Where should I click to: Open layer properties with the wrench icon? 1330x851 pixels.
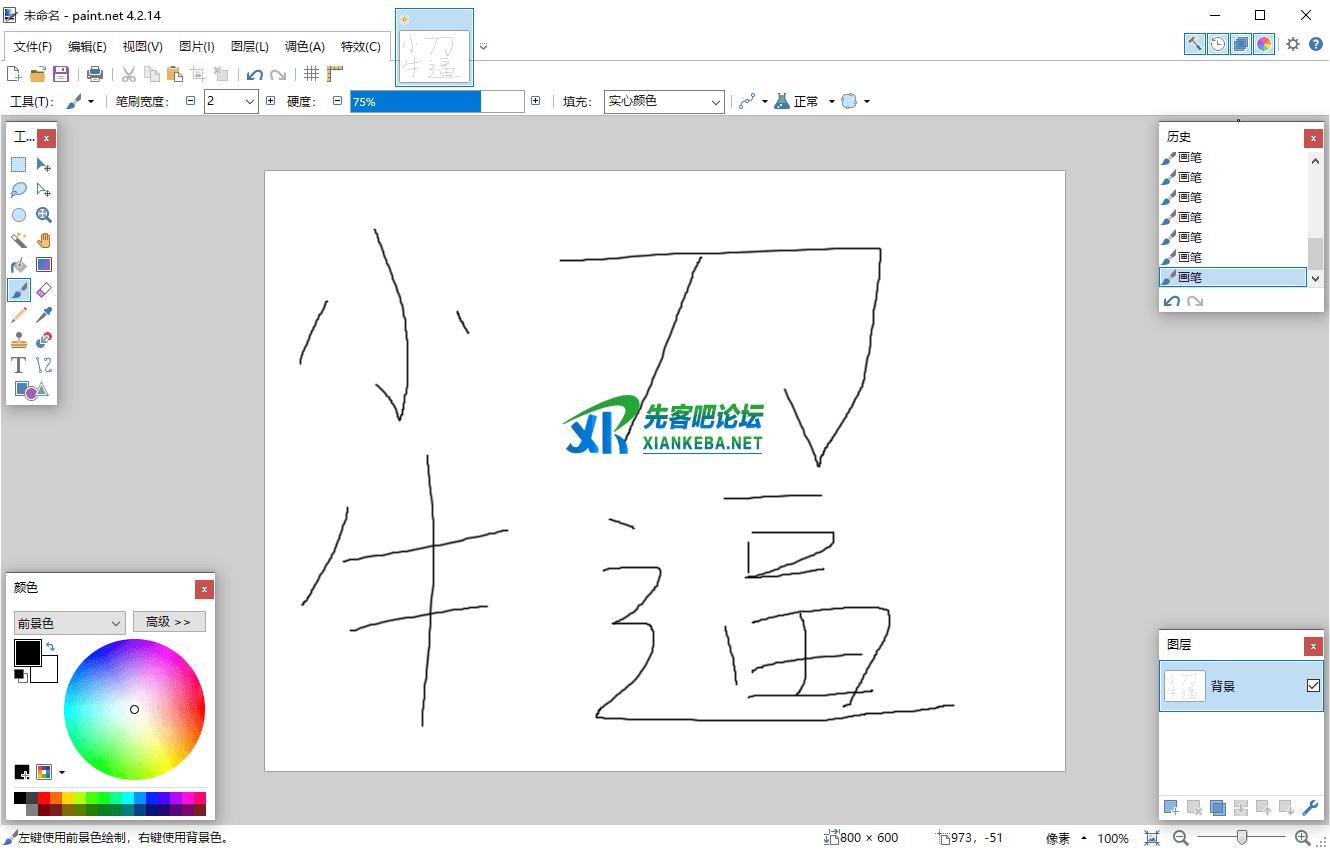(x=1312, y=807)
